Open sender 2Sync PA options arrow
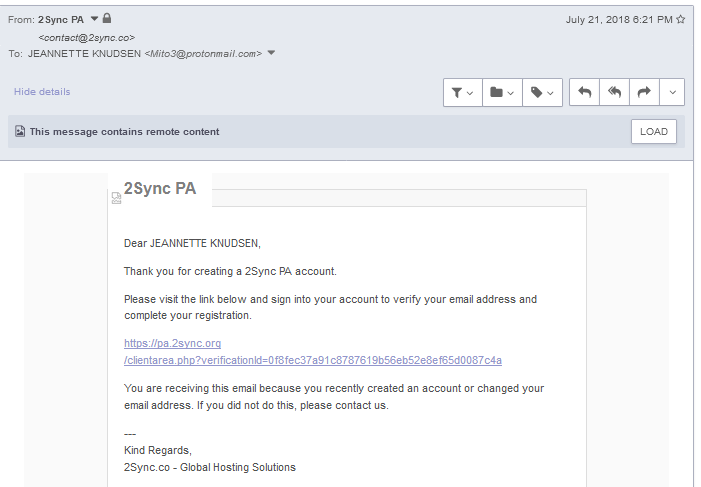The height and width of the screenshot is (487, 701). [x=94, y=19]
